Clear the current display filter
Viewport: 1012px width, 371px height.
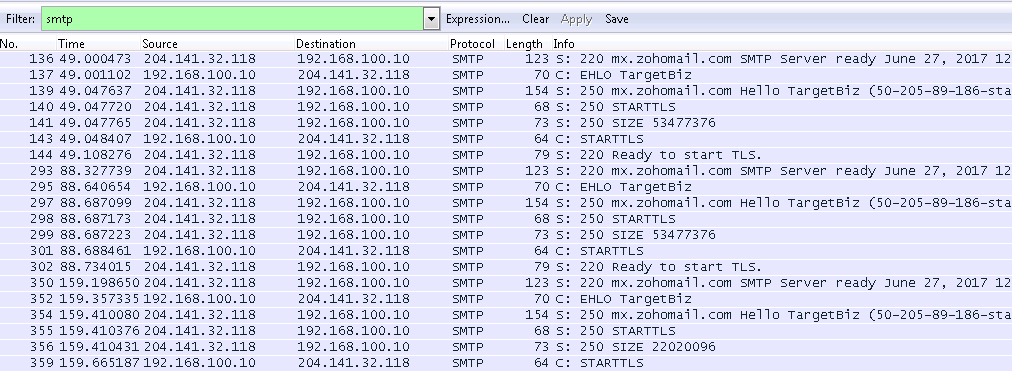[536, 19]
